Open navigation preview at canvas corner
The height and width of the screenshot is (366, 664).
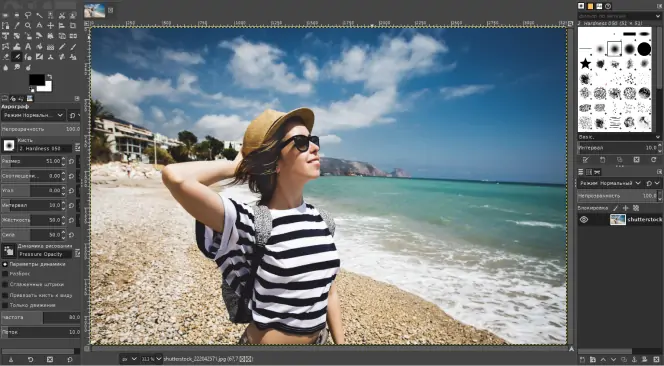pyautogui.click(x=571, y=349)
